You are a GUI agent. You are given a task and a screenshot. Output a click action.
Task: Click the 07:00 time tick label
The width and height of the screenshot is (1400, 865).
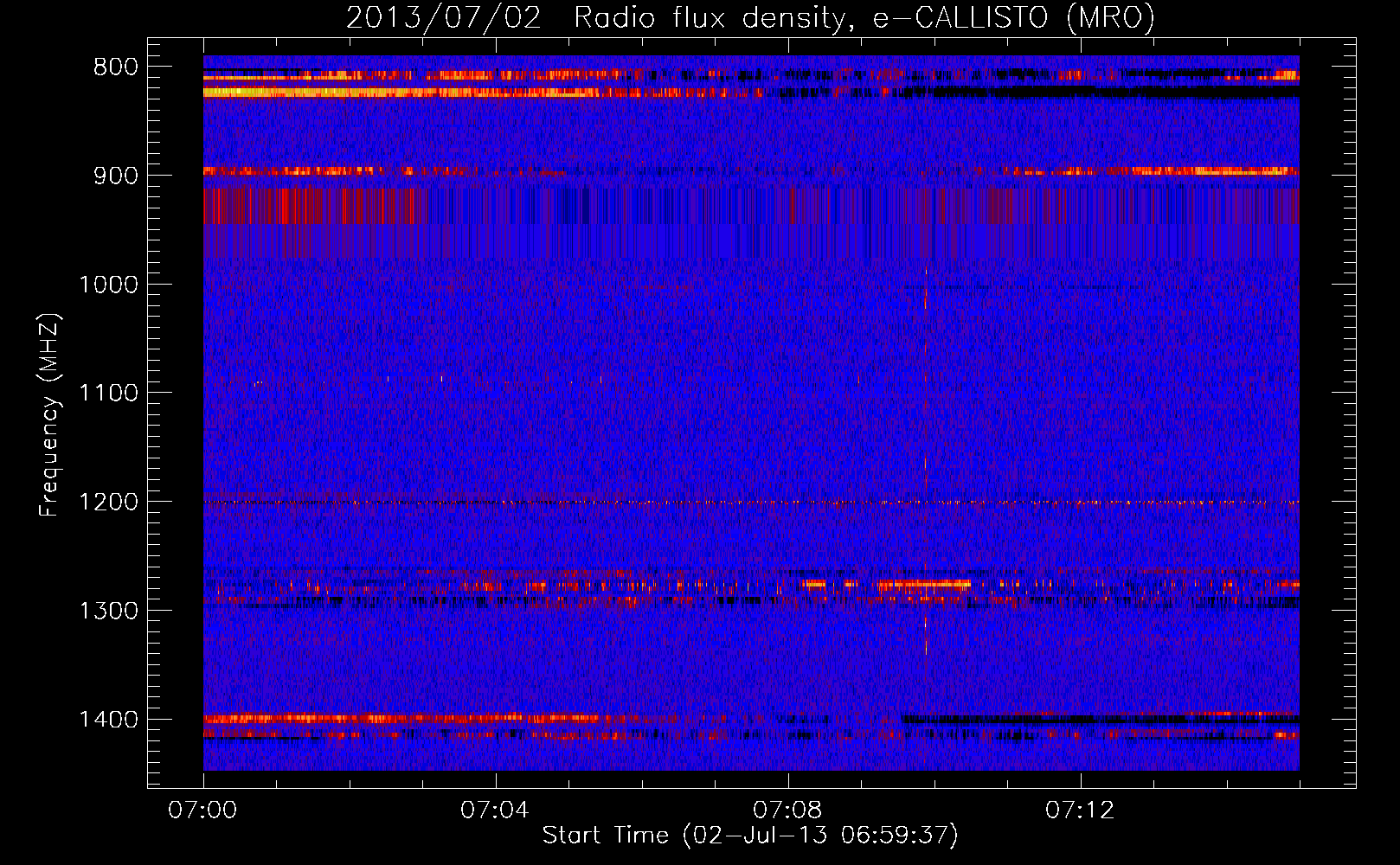point(202,811)
